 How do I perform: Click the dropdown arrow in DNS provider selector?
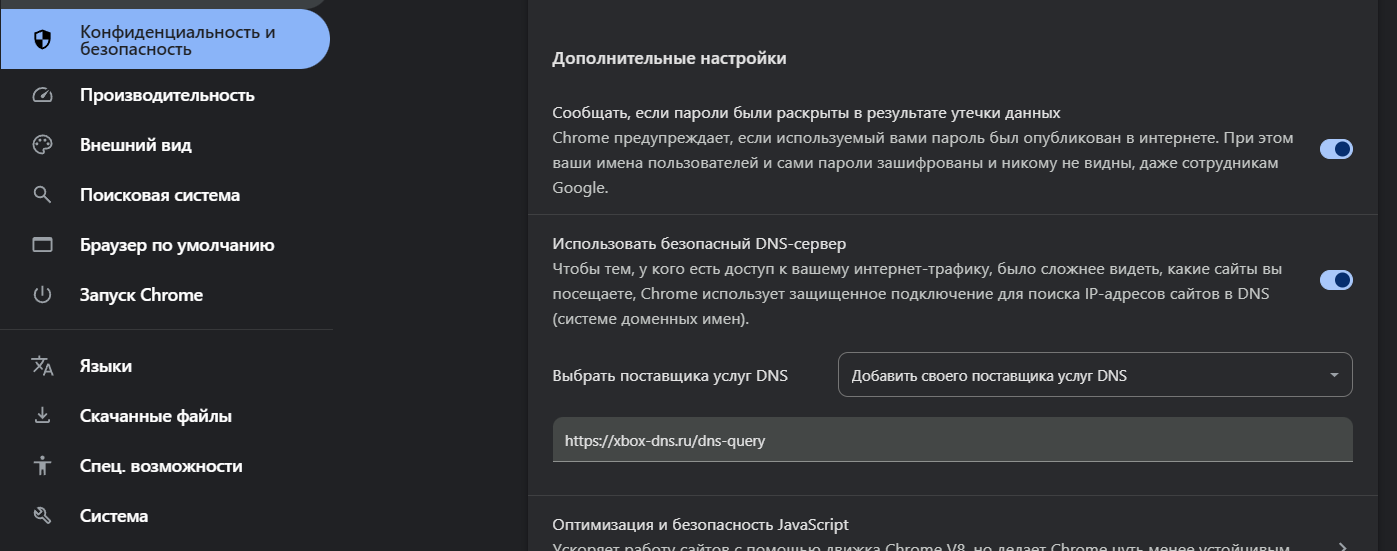pyautogui.click(x=1334, y=376)
